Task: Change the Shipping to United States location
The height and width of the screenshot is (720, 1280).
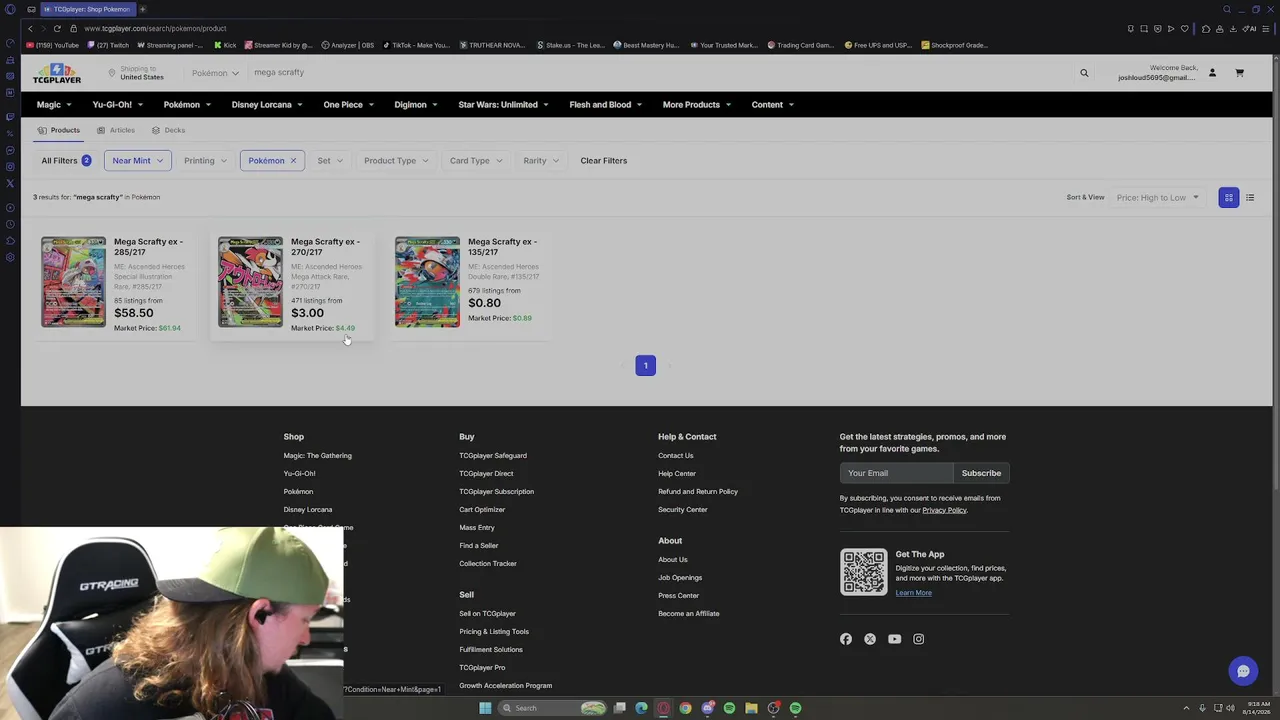Action: click(136, 73)
